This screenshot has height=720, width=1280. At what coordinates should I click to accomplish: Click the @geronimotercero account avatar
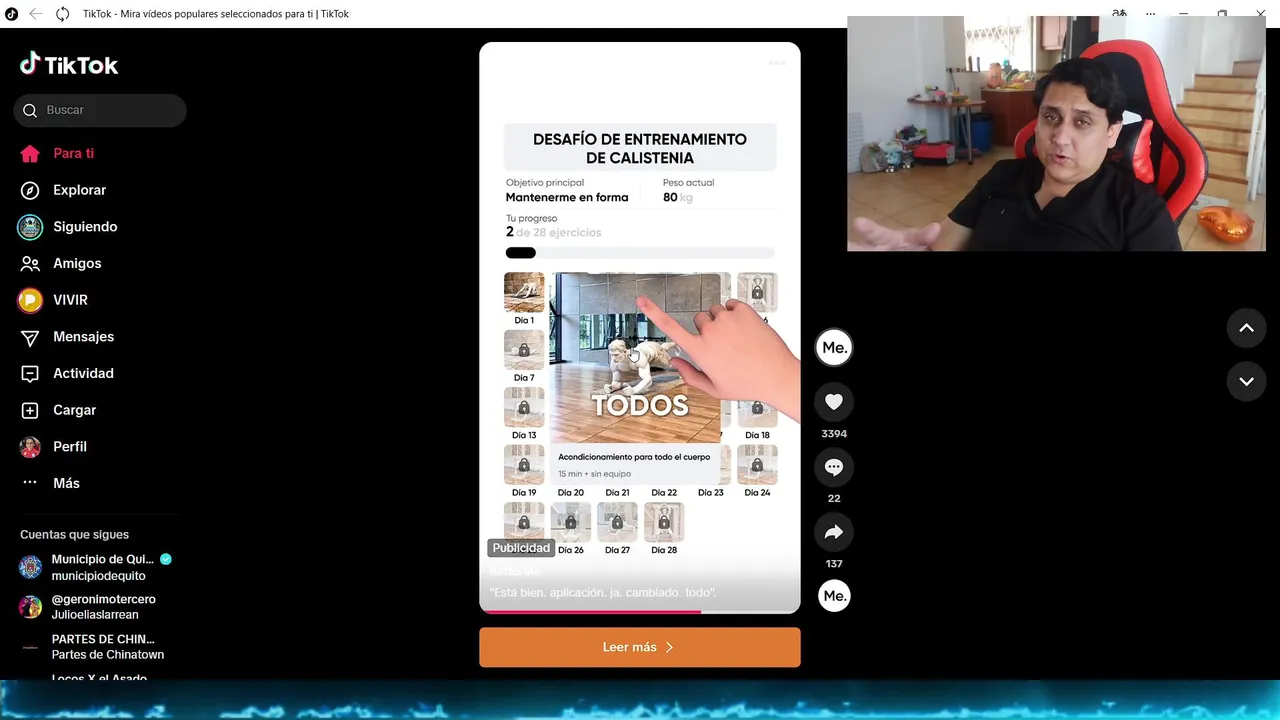point(30,607)
